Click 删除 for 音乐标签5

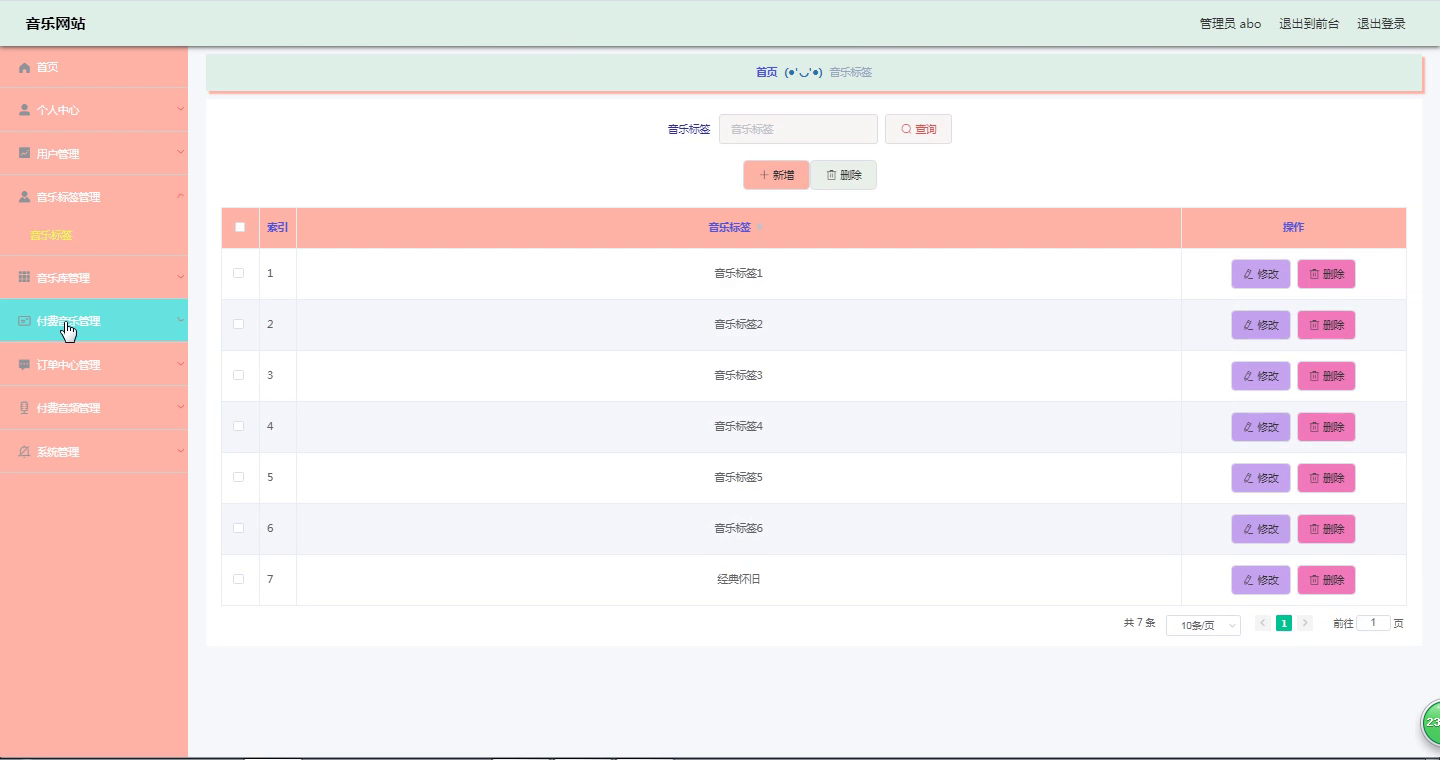click(1326, 478)
